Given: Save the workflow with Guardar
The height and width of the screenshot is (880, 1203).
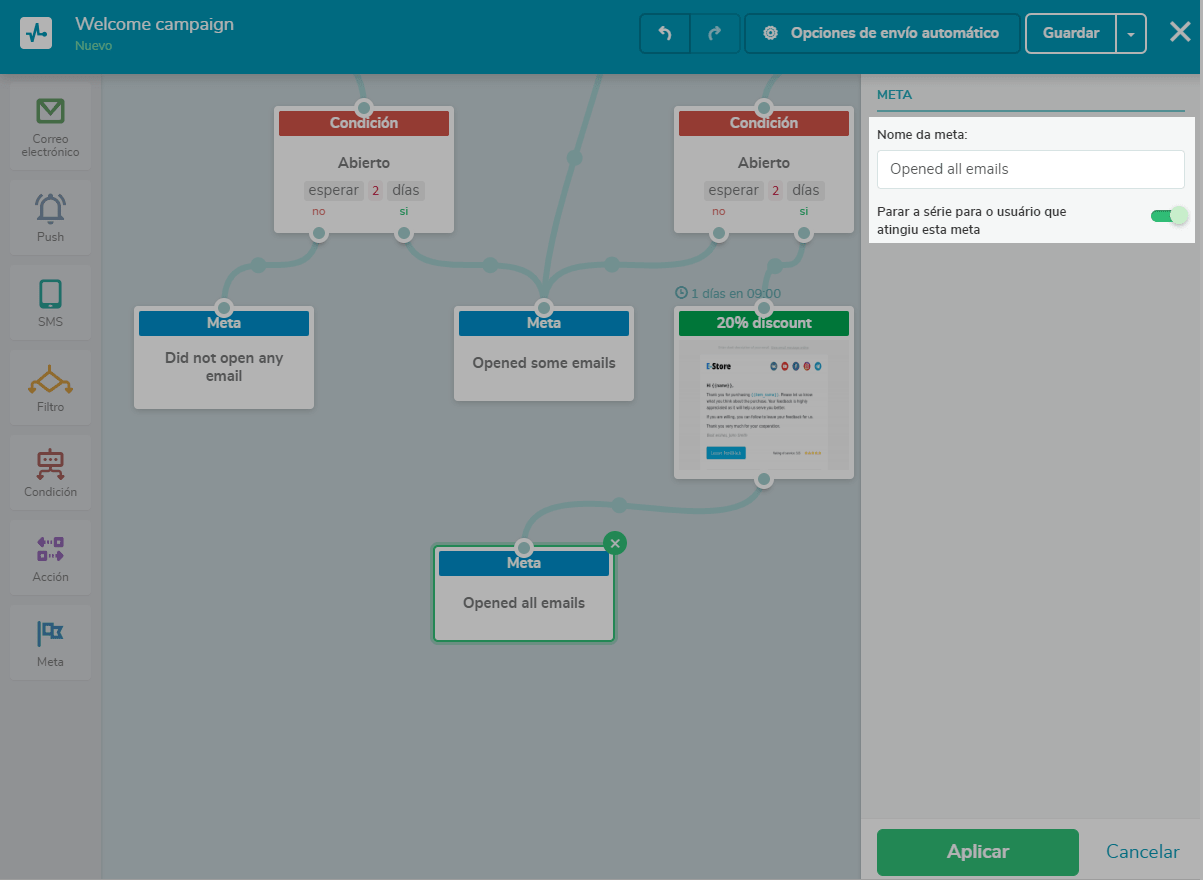Looking at the screenshot, I should coord(1071,33).
